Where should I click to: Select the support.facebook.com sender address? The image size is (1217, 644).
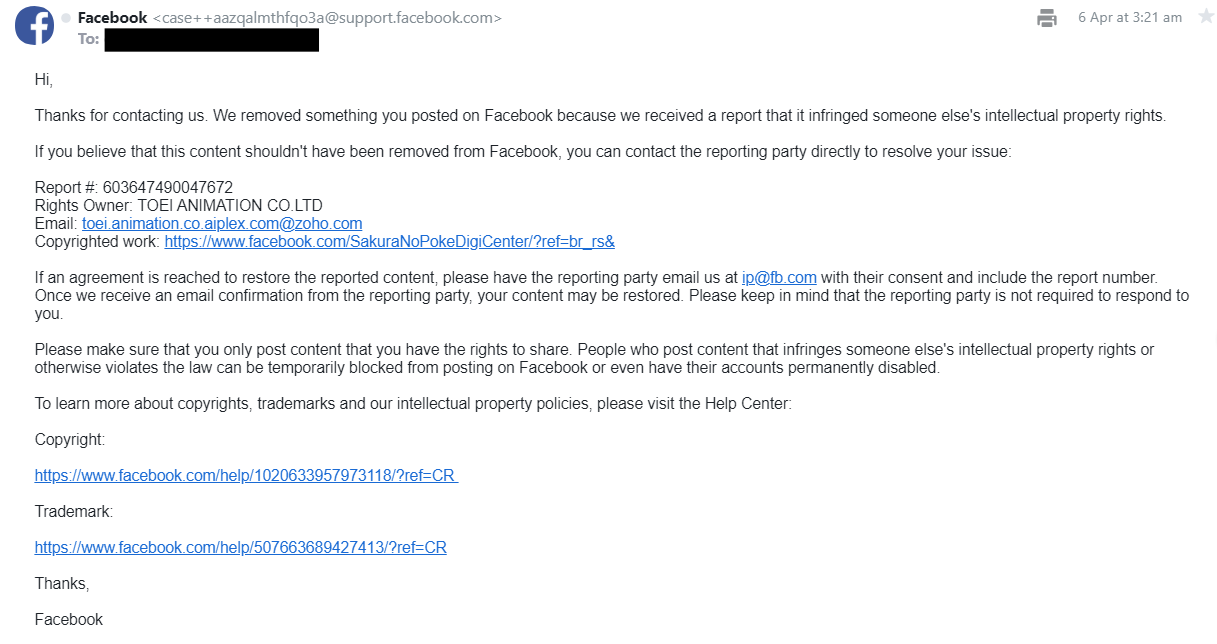(x=327, y=18)
